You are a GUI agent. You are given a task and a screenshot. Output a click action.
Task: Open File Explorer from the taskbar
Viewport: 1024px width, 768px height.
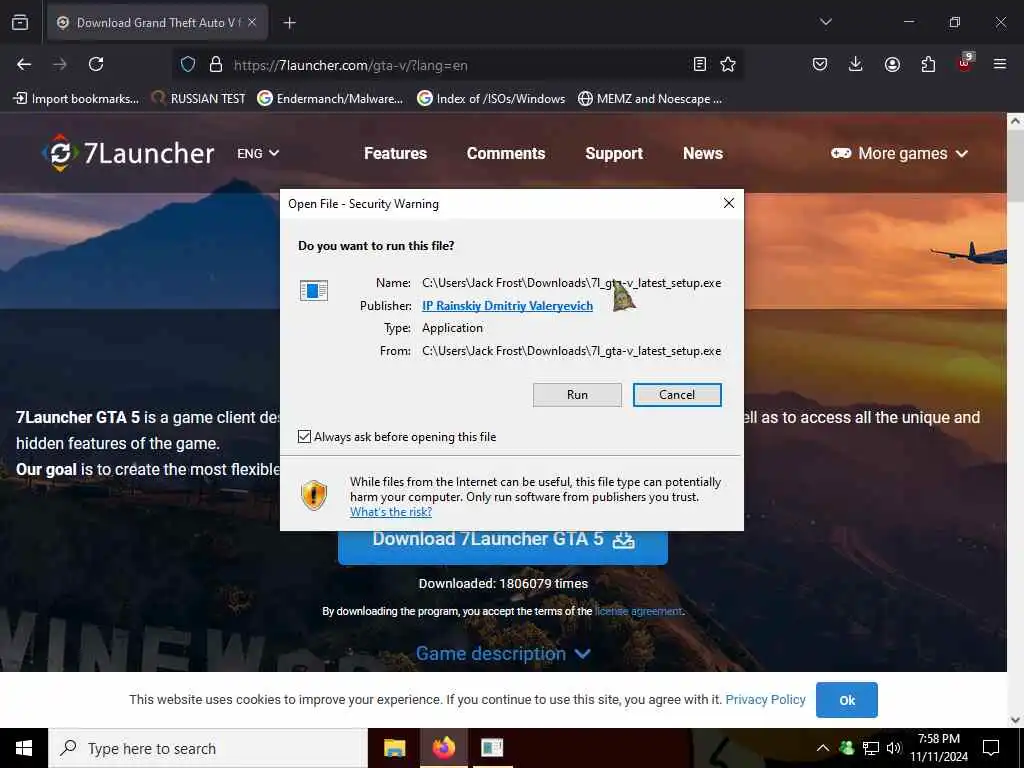point(394,748)
